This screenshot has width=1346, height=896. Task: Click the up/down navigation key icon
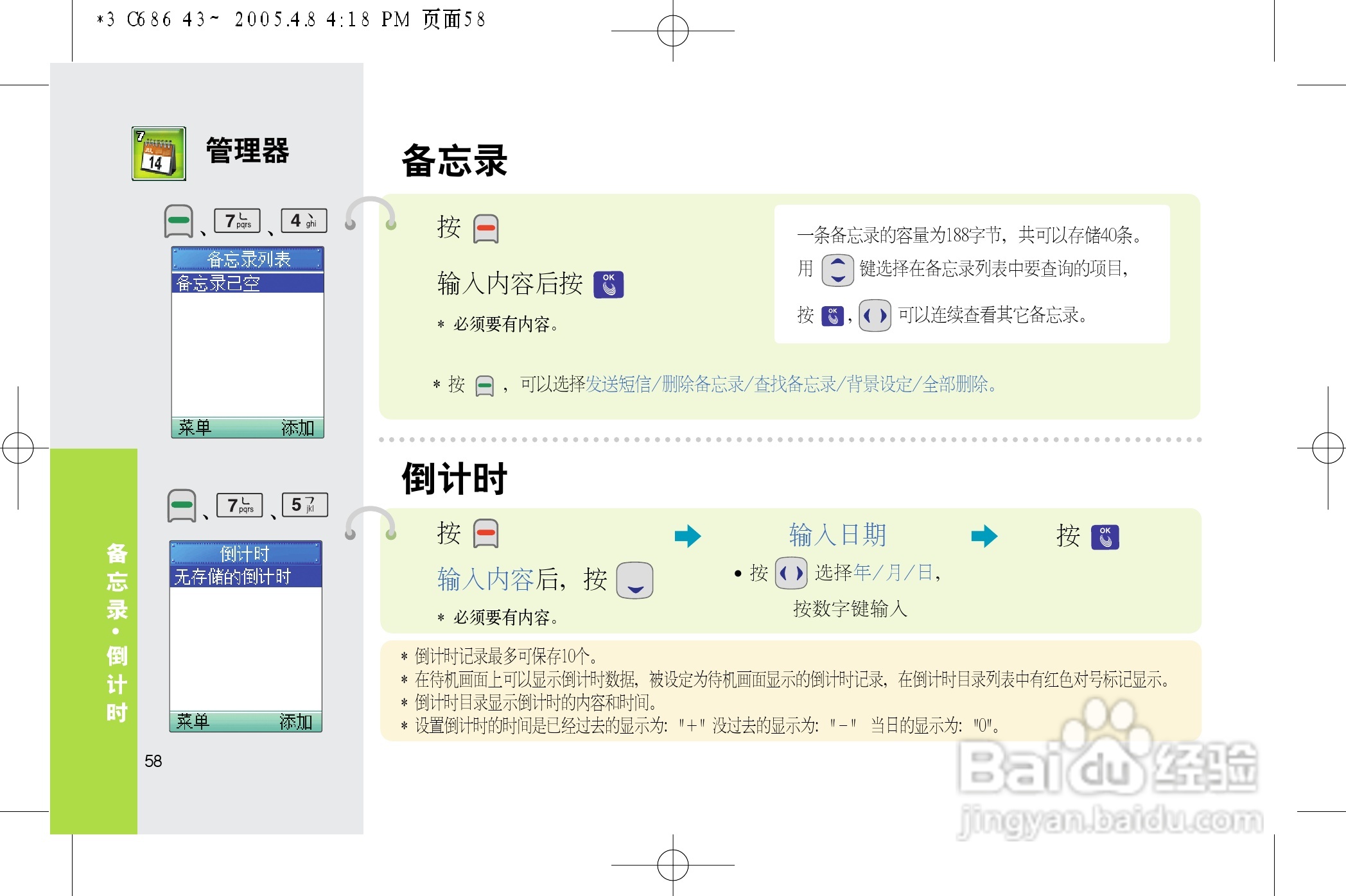pos(837,270)
